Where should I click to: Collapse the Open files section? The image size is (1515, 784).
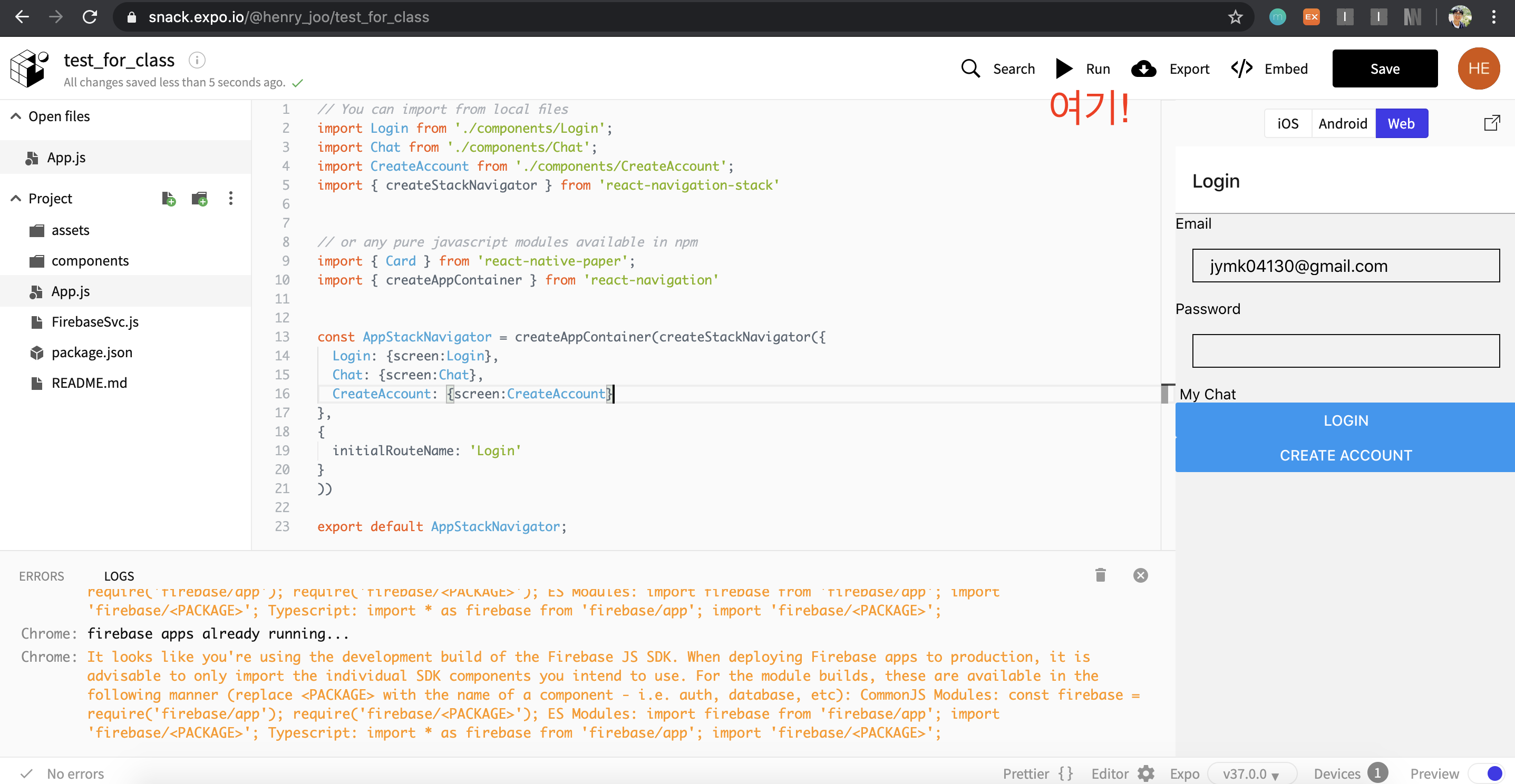16,116
